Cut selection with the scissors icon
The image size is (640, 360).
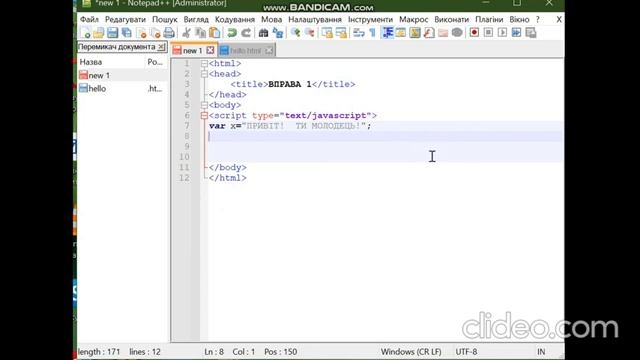pyautogui.click(x=186, y=33)
